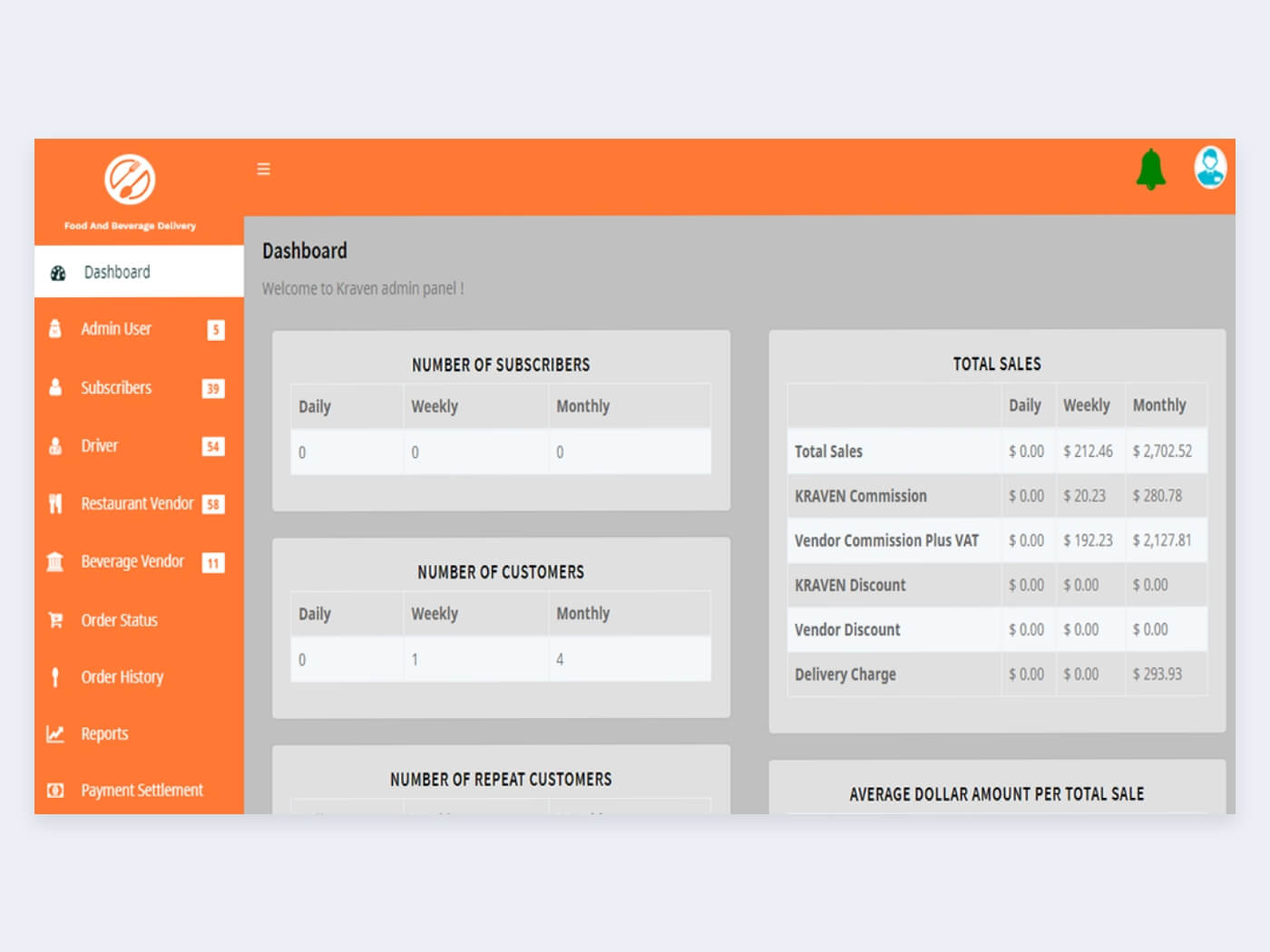Image resolution: width=1270 pixels, height=952 pixels.
Task: Click monthly customers value 4
Action: click(x=560, y=659)
